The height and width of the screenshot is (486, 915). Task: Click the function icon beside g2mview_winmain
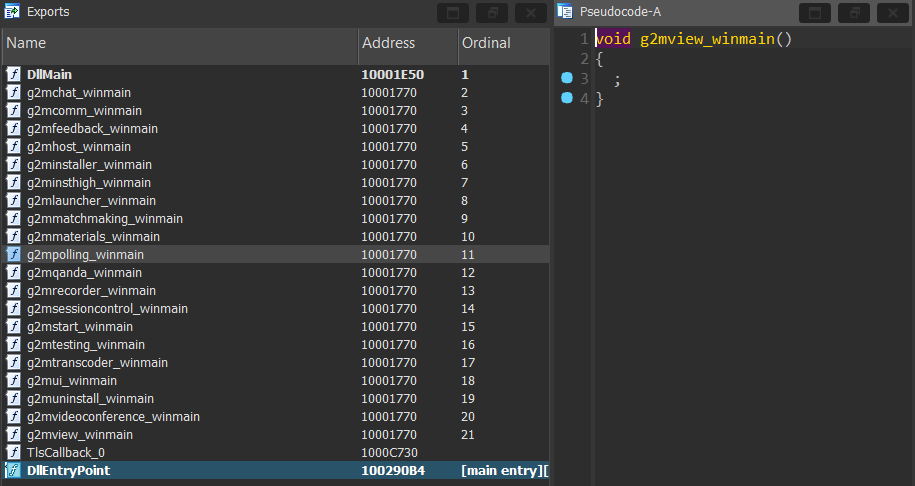pos(14,435)
